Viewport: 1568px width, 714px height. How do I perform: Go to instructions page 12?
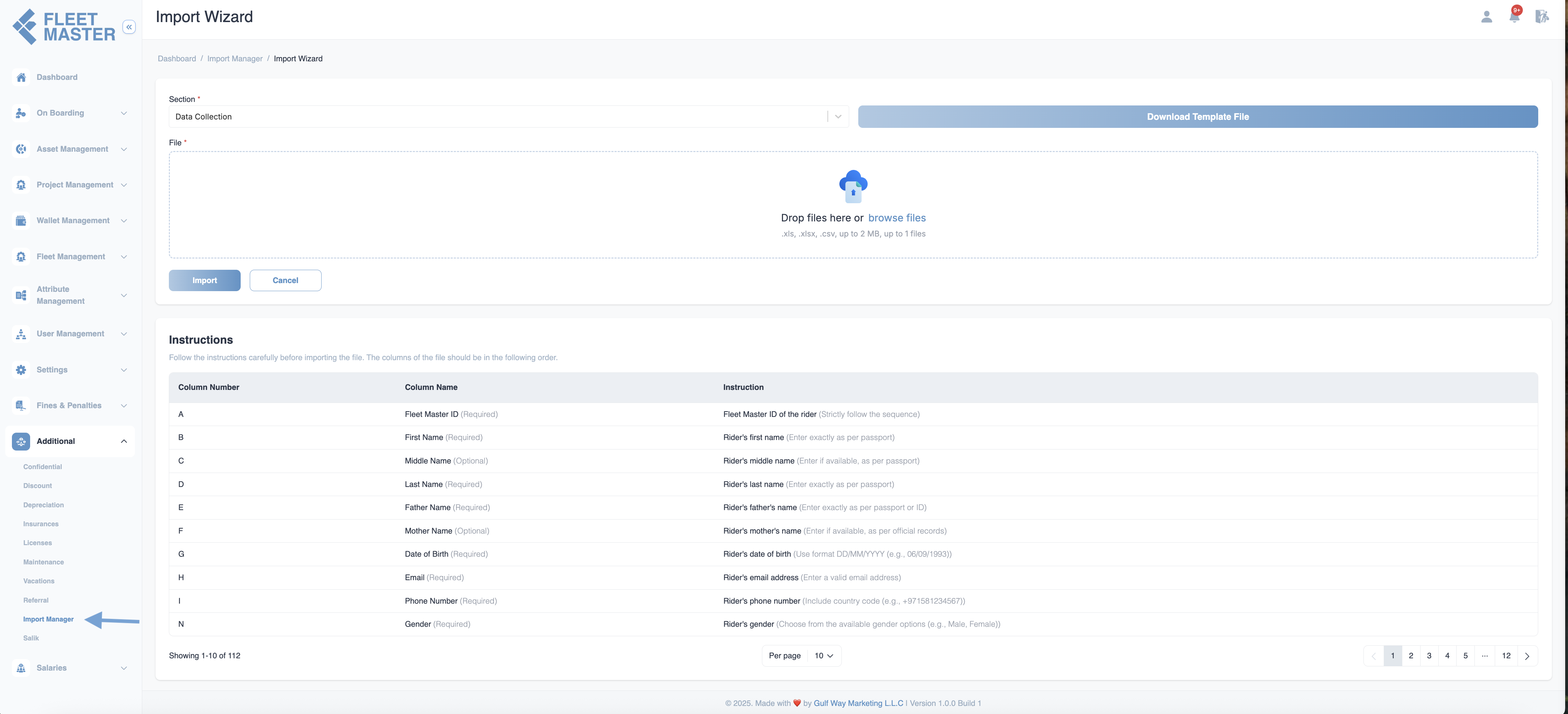[1507, 655]
